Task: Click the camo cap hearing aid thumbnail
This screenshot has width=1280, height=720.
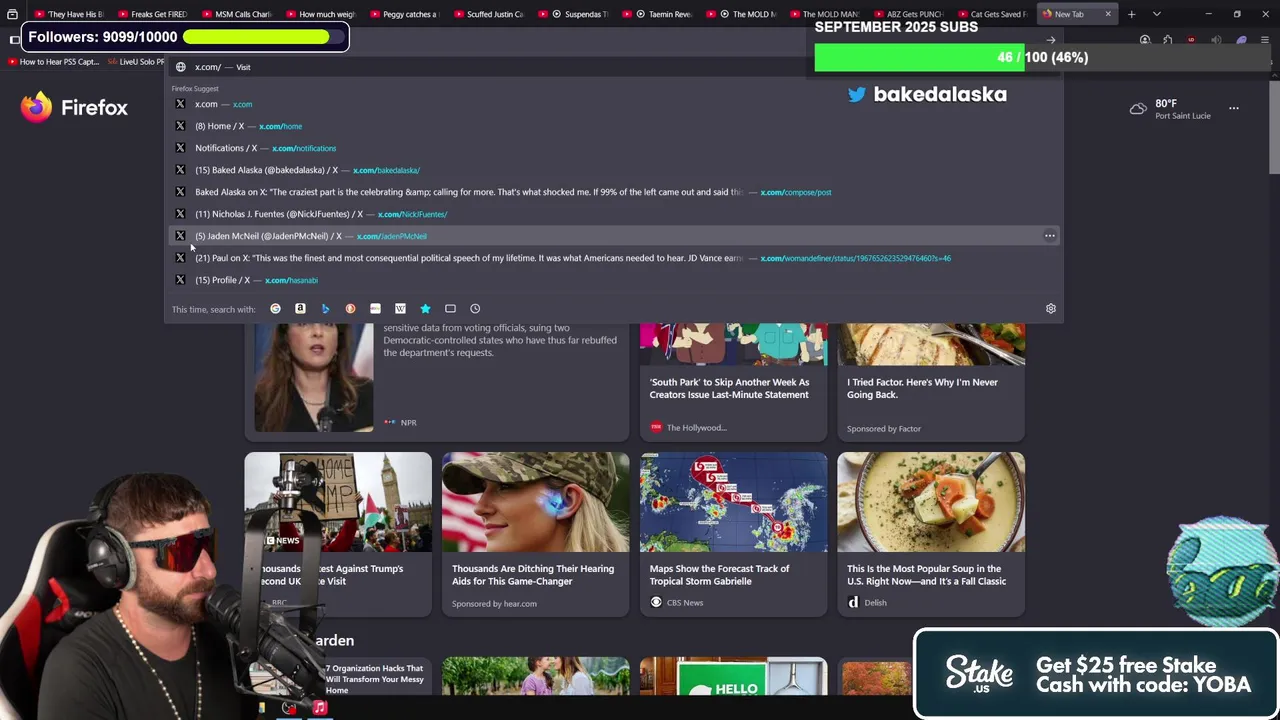Action: [x=535, y=502]
